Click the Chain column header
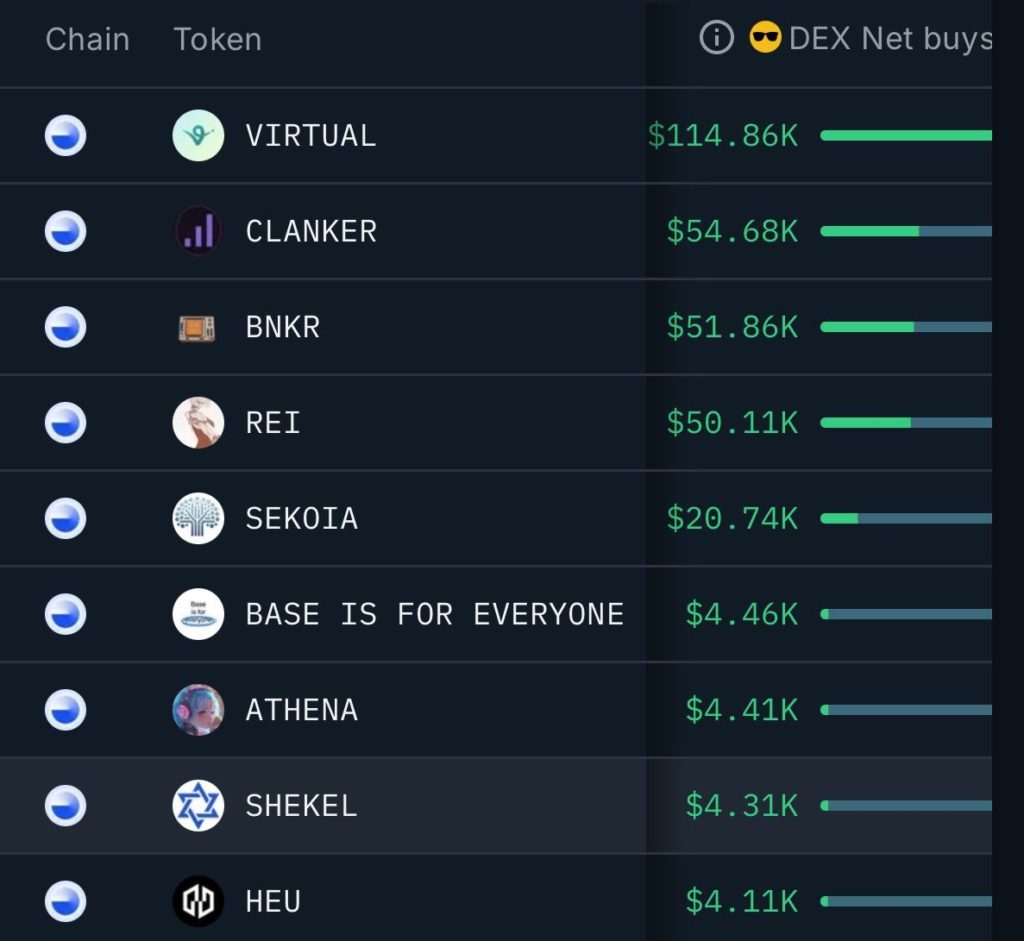The image size is (1024, 941). pos(88,39)
